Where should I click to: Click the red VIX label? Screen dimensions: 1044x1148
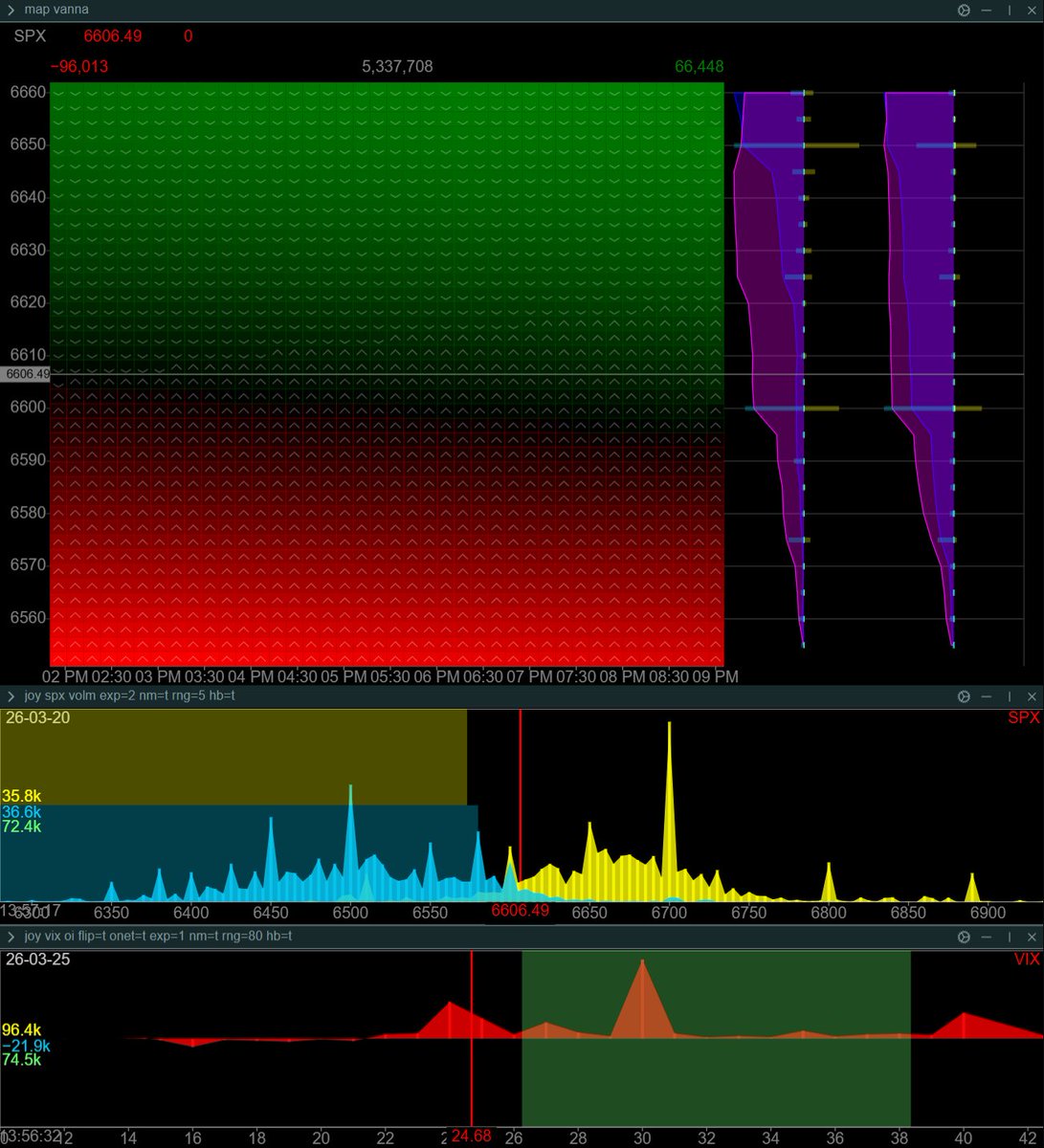click(1027, 959)
